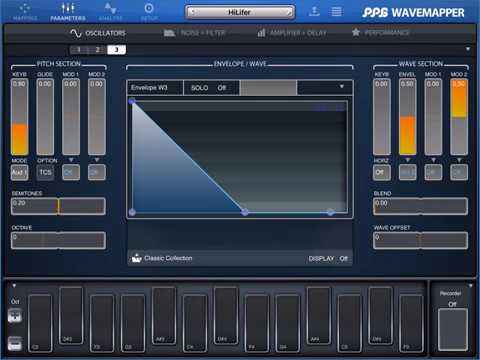The width and height of the screenshot is (480, 360).
Task: Set the OCTAVE slider
Action: coord(58,240)
